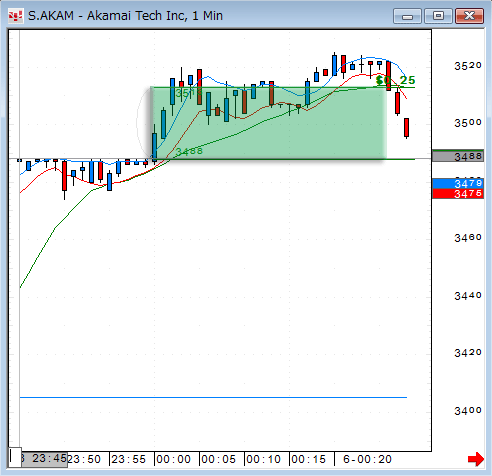Screen dimensions: 492x476
Task: Click the 00:05 time axis label
Action: tap(219, 459)
